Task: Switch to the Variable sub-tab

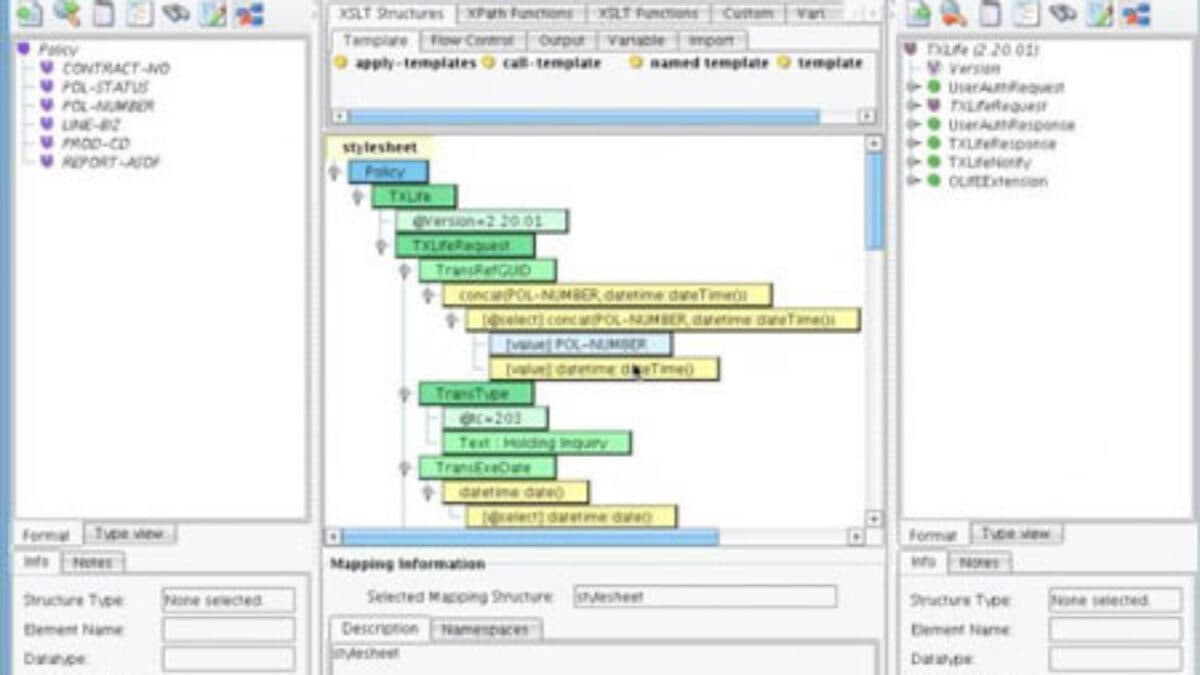Action: [x=636, y=41]
